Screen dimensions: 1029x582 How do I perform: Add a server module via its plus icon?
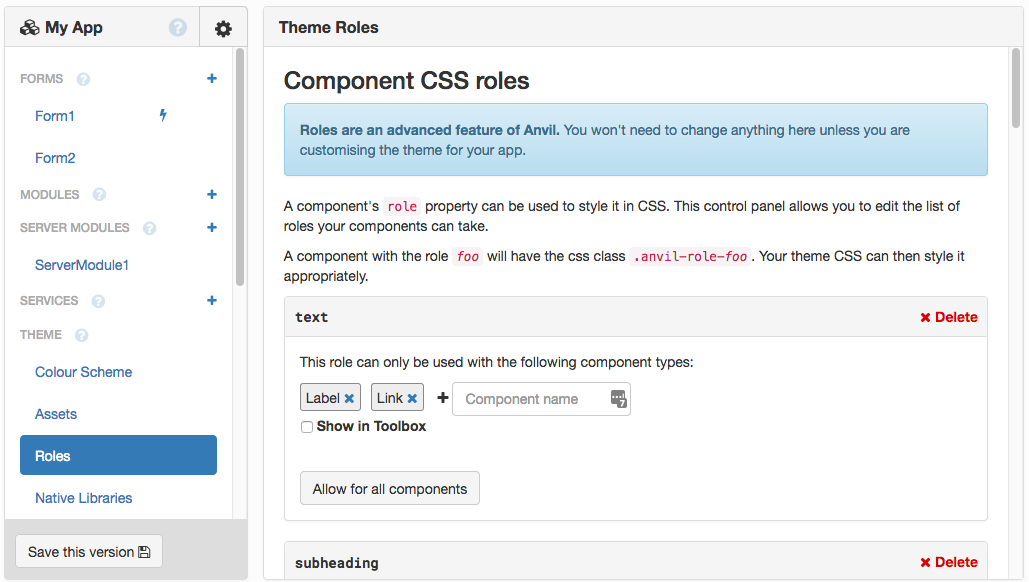[x=211, y=227]
